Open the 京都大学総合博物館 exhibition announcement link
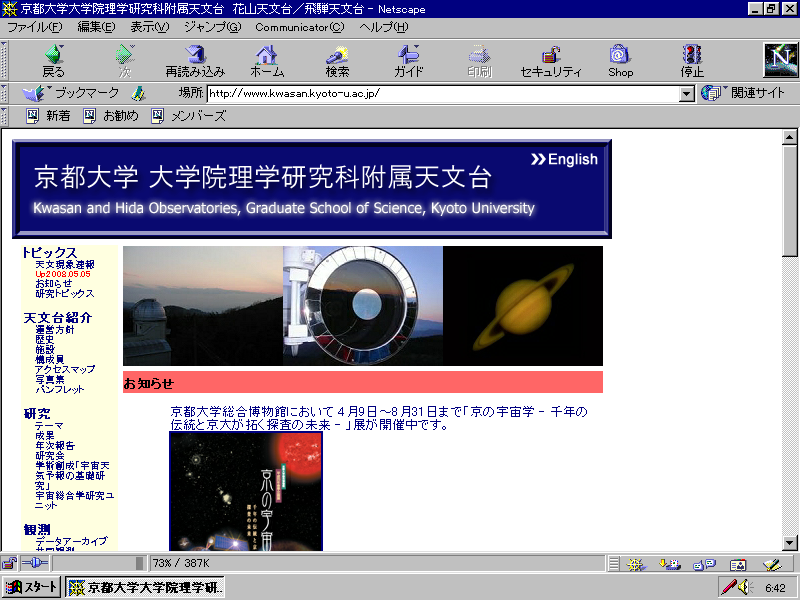This screenshot has height=600, width=800. (x=379, y=418)
